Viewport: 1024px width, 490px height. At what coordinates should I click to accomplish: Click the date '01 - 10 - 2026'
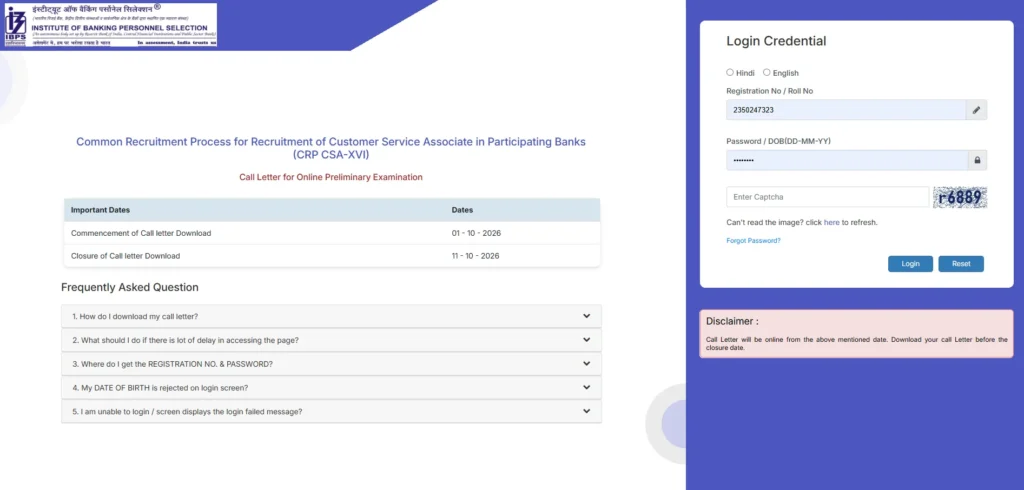tap(476, 233)
